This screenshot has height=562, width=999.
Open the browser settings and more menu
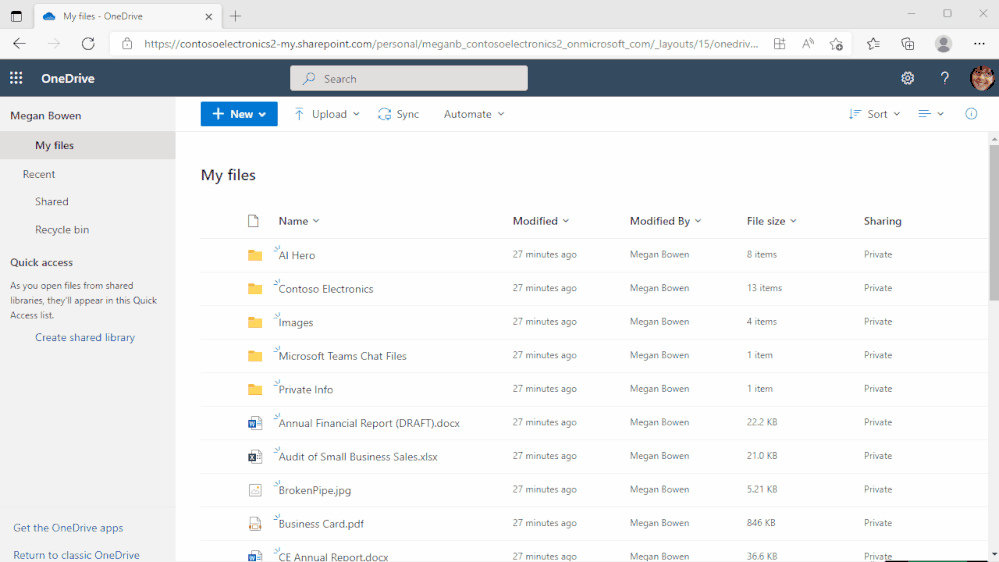tap(979, 44)
